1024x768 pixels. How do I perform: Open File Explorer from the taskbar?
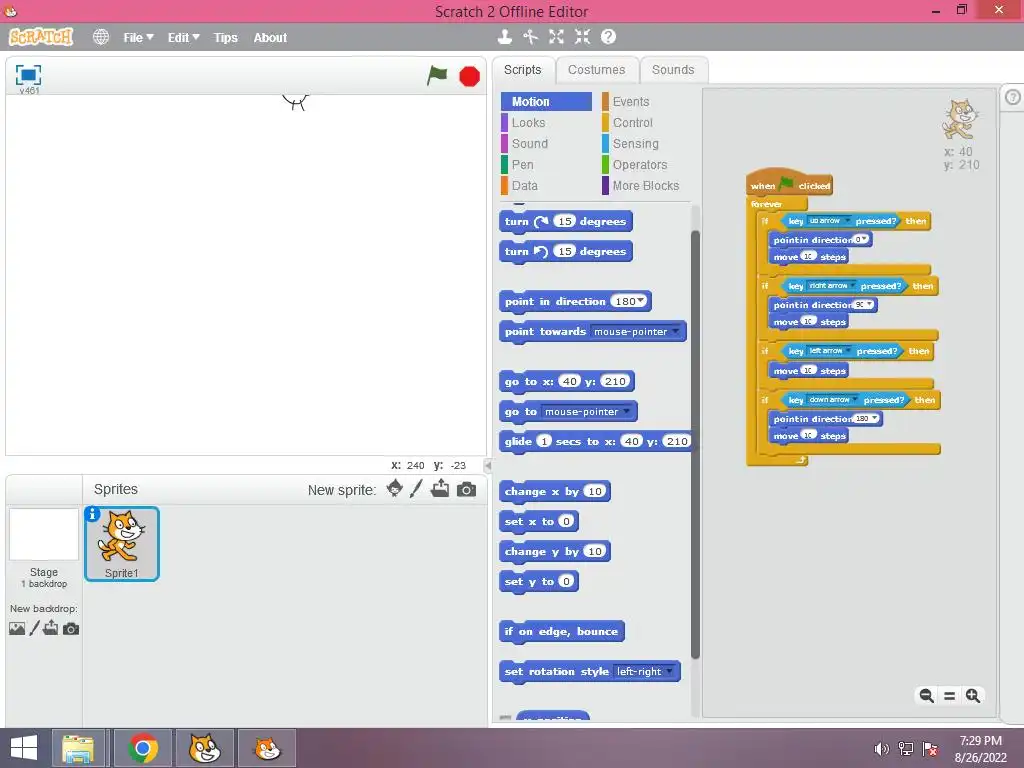(x=78, y=748)
